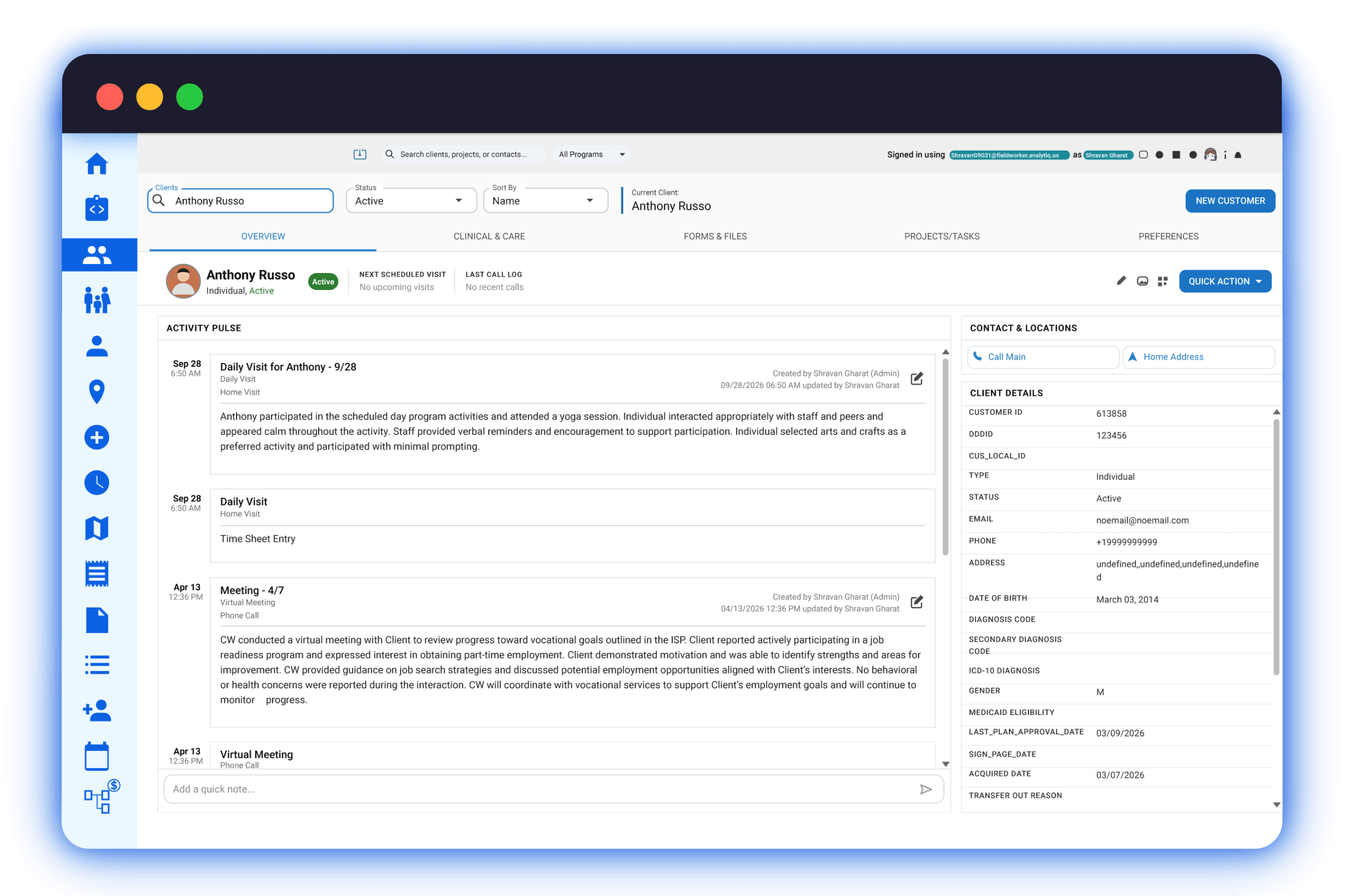
Task: Click the global search clients, projects field
Action: pos(463,155)
